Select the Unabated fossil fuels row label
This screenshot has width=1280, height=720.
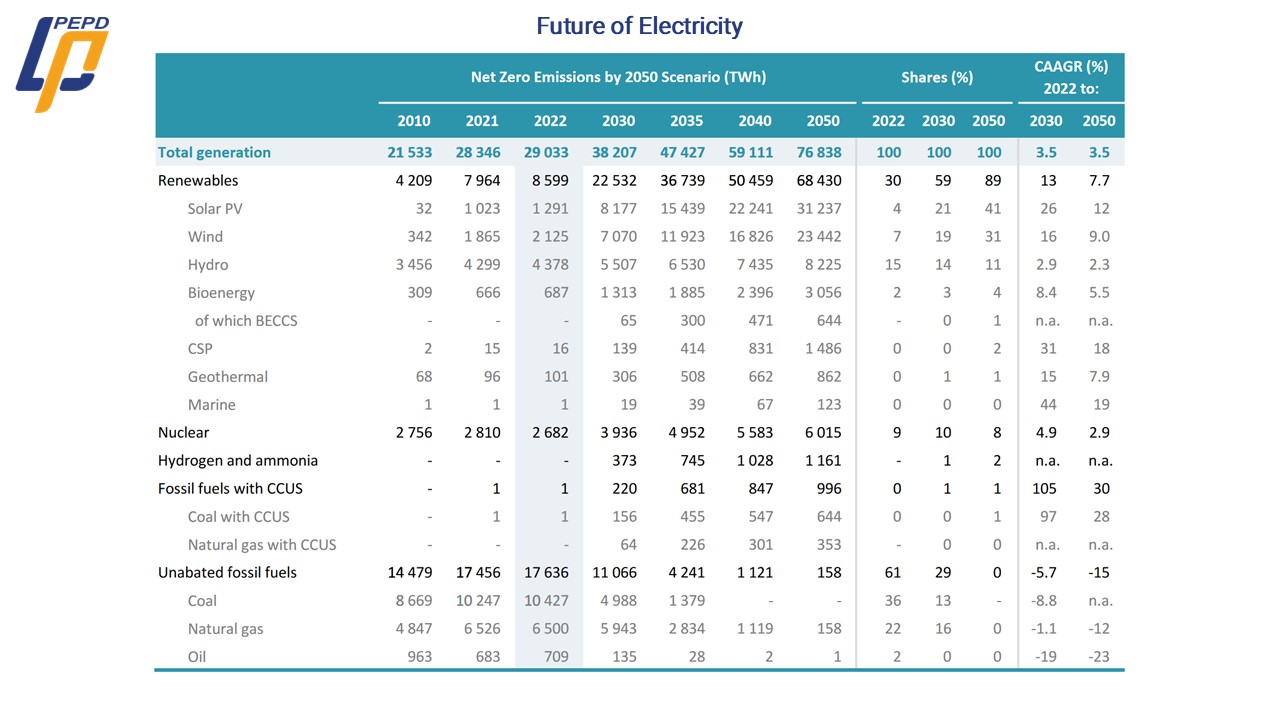tap(227, 573)
